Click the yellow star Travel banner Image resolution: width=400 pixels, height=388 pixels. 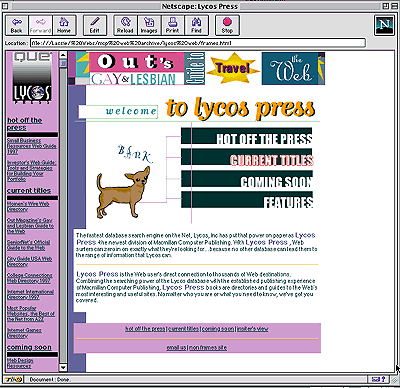coord(233,68)
